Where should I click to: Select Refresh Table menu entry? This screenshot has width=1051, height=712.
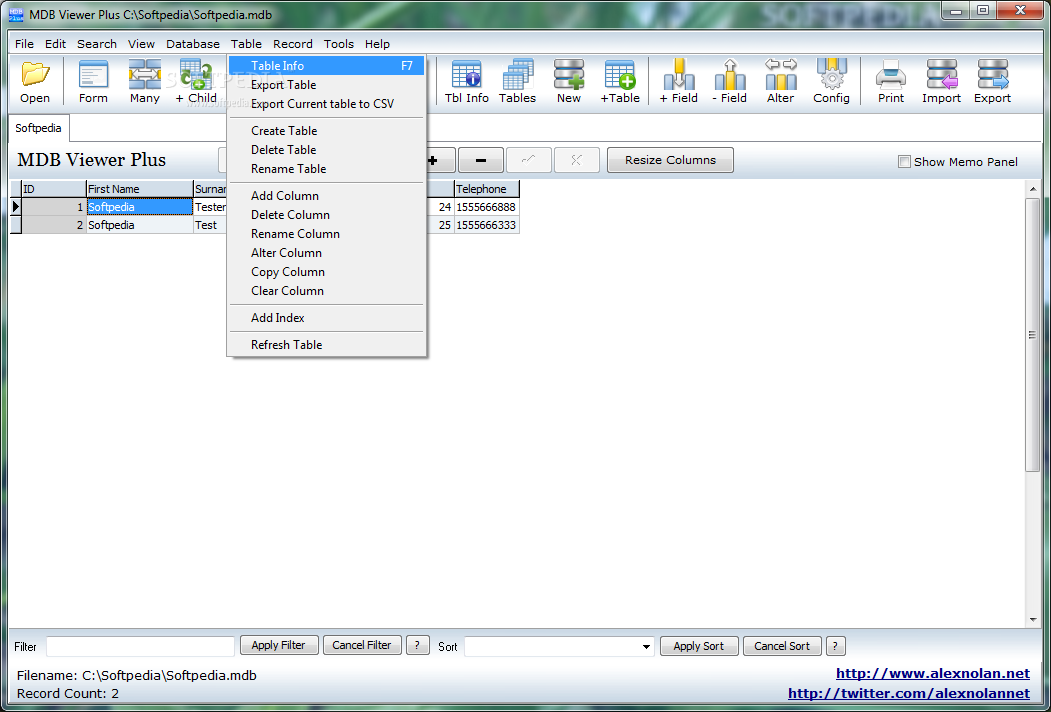point(326,345)
